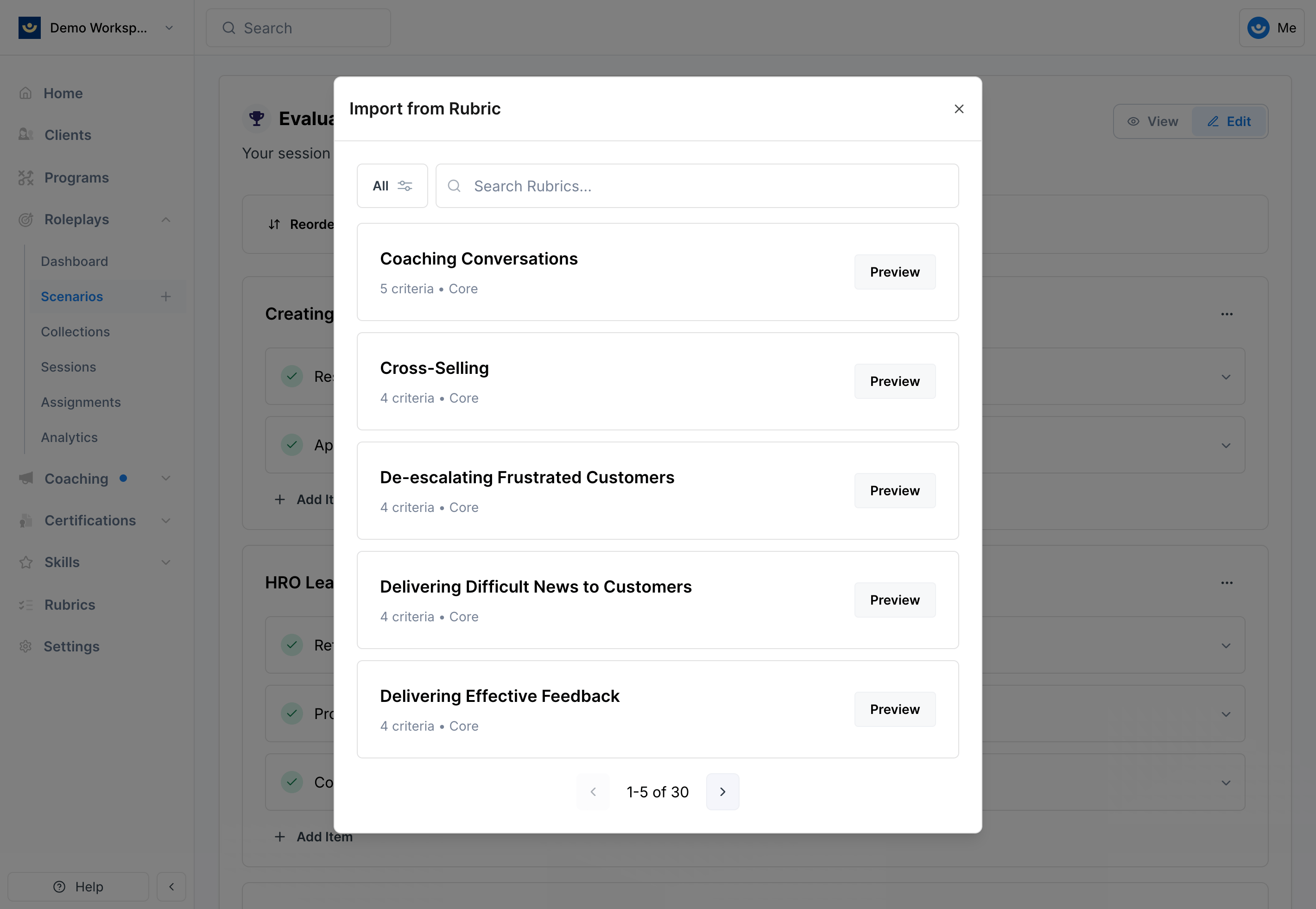Open Clients in the sidebar
Screen dimensions: 1316x909
68,135
